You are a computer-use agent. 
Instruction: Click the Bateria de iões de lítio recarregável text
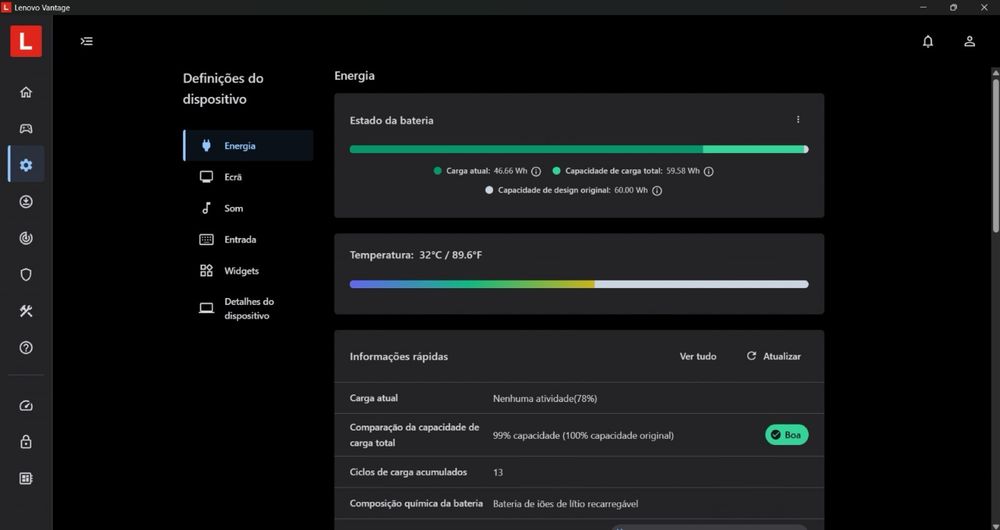click(566, 504)
